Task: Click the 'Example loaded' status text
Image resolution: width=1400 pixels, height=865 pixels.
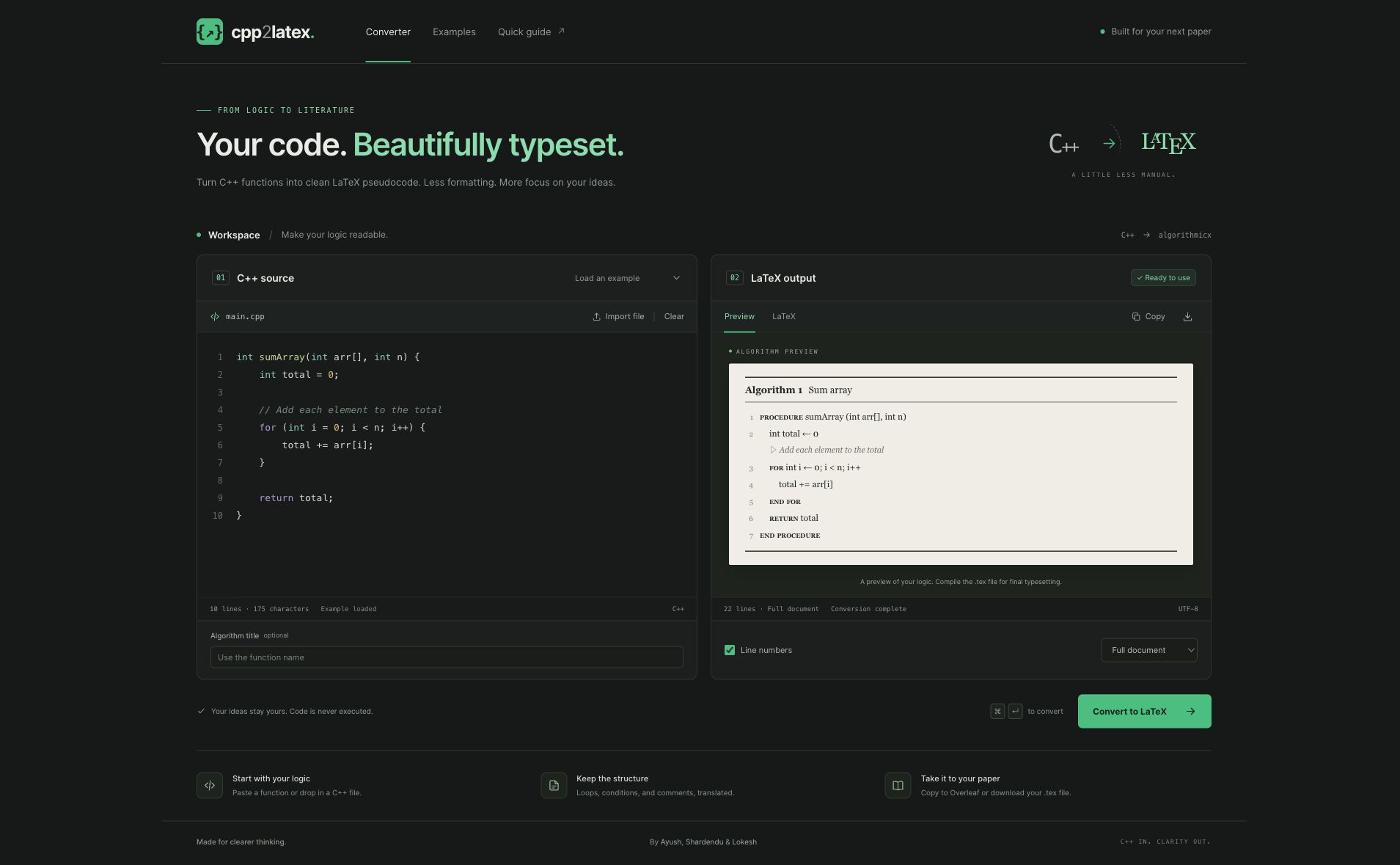Action: pyautogui.click(x=348, y=609)
